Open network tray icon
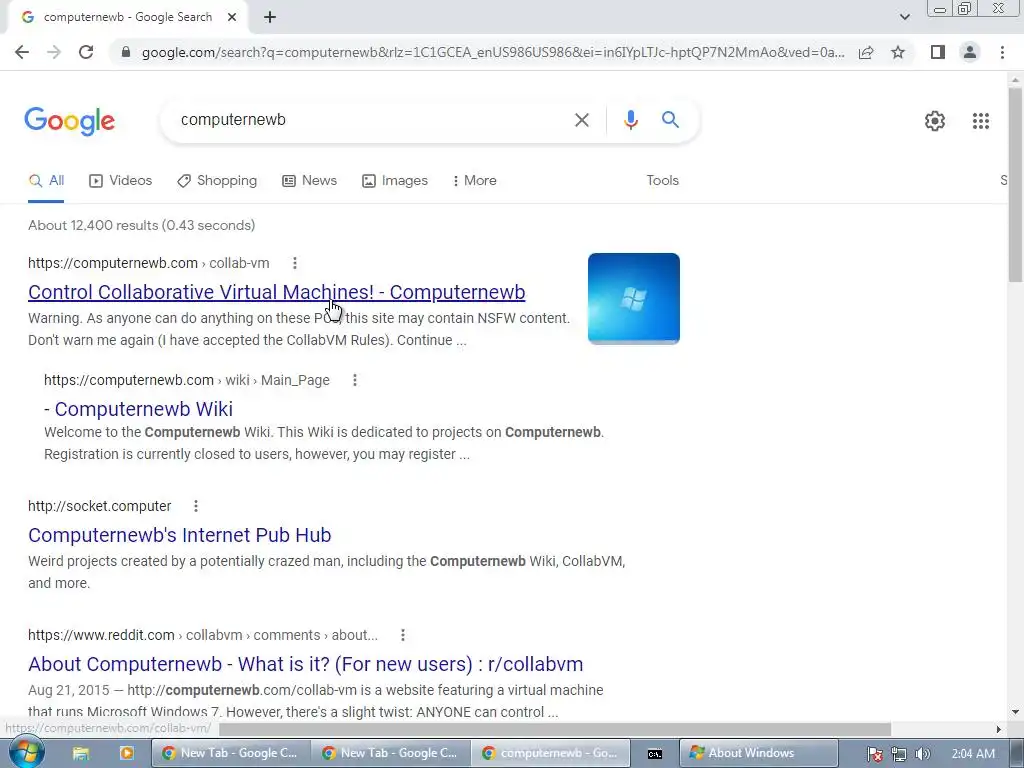Viewport: 1024px width, 768px height. point(899,754)
